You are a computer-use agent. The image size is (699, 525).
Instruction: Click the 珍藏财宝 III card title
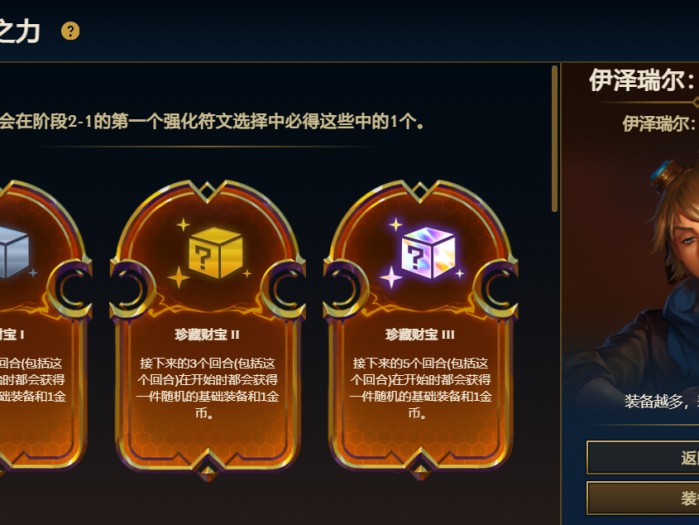420,335
